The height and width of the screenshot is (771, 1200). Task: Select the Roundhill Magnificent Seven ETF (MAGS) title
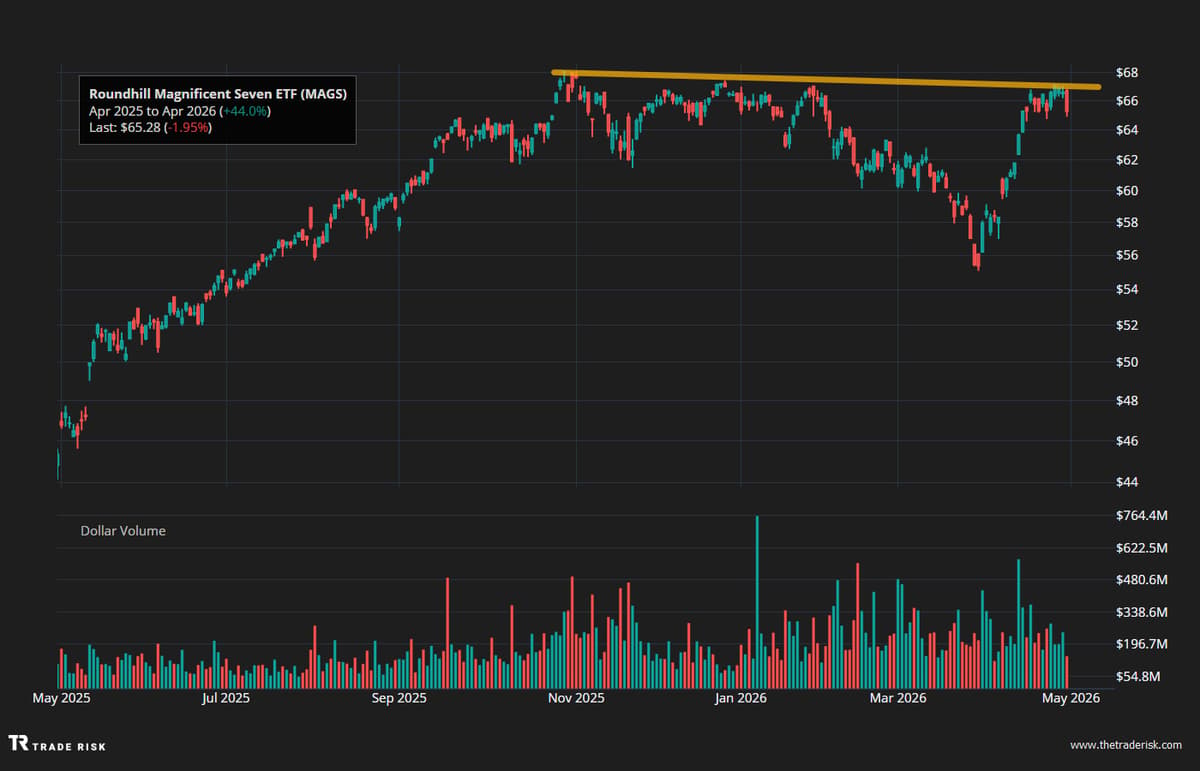tap(218, 93)
